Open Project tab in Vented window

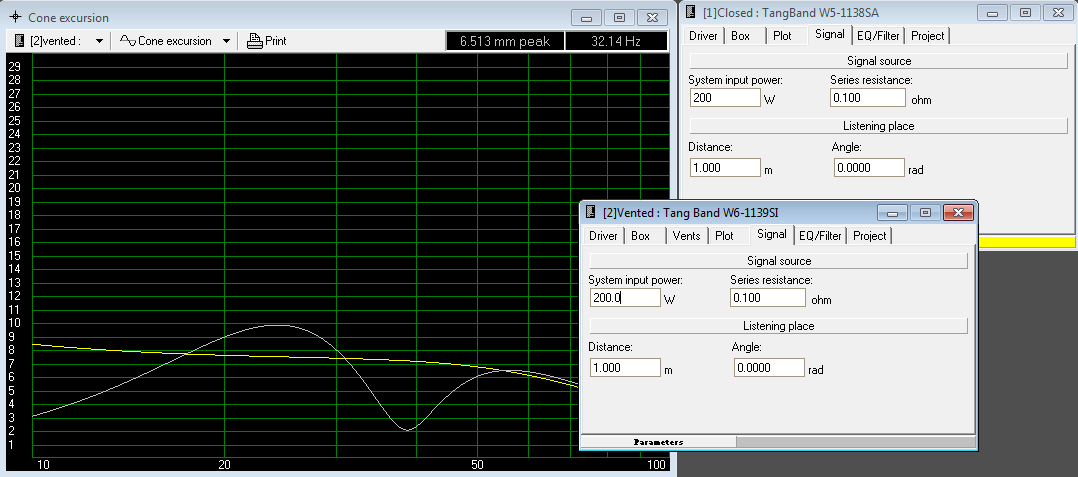coord(870,236)
